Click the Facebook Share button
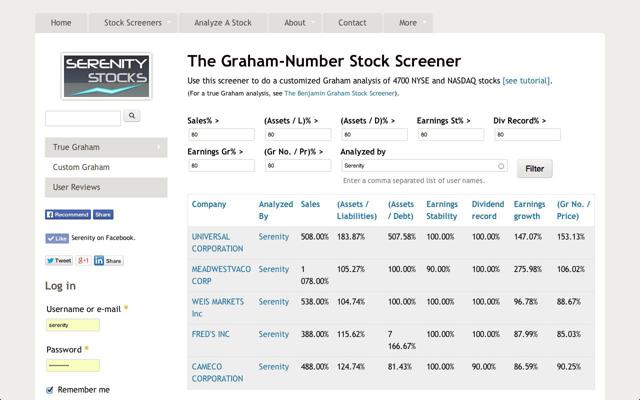 (x=103, y=215)
